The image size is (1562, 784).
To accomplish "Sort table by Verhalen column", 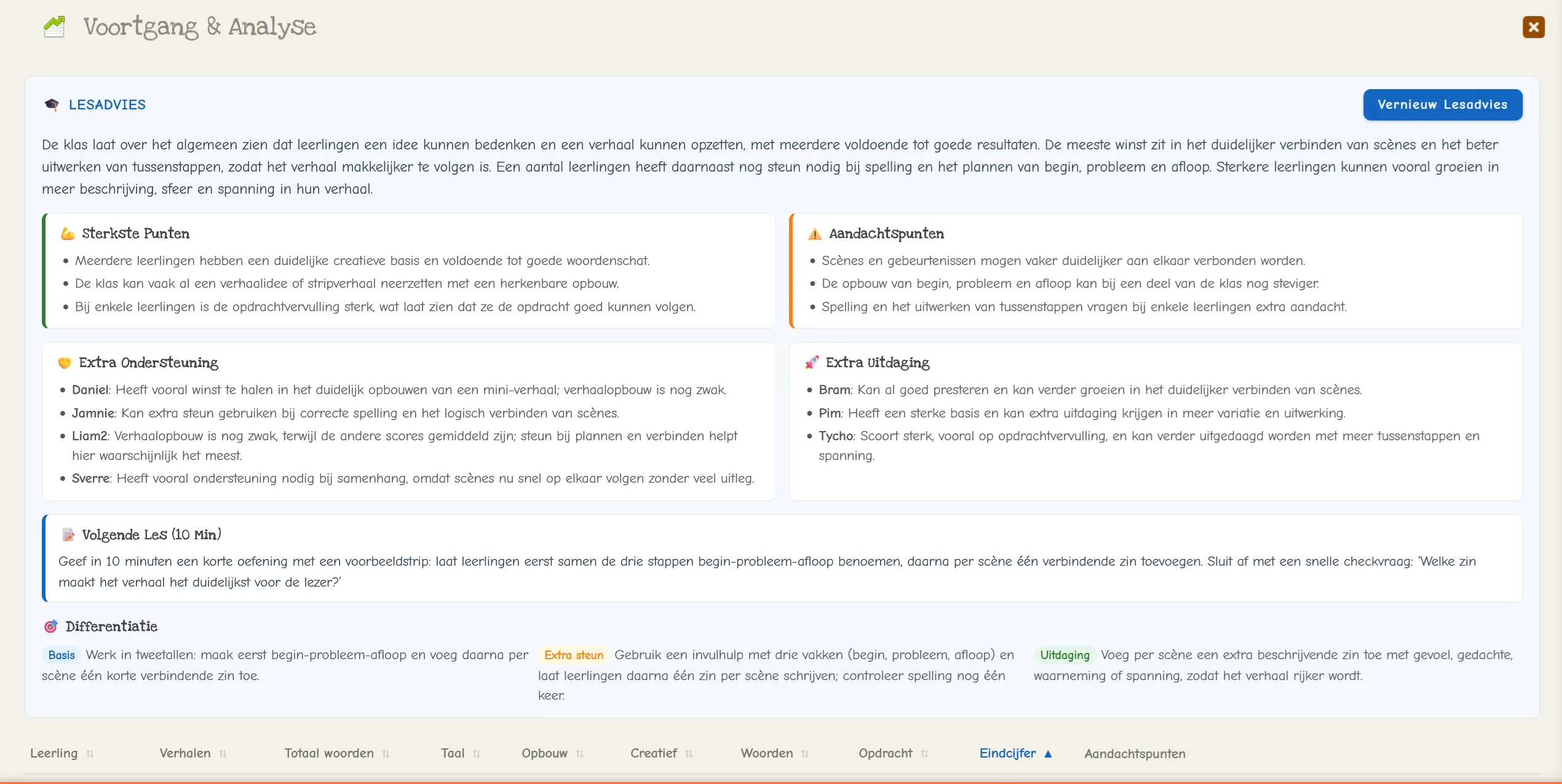I will [192, 753].
